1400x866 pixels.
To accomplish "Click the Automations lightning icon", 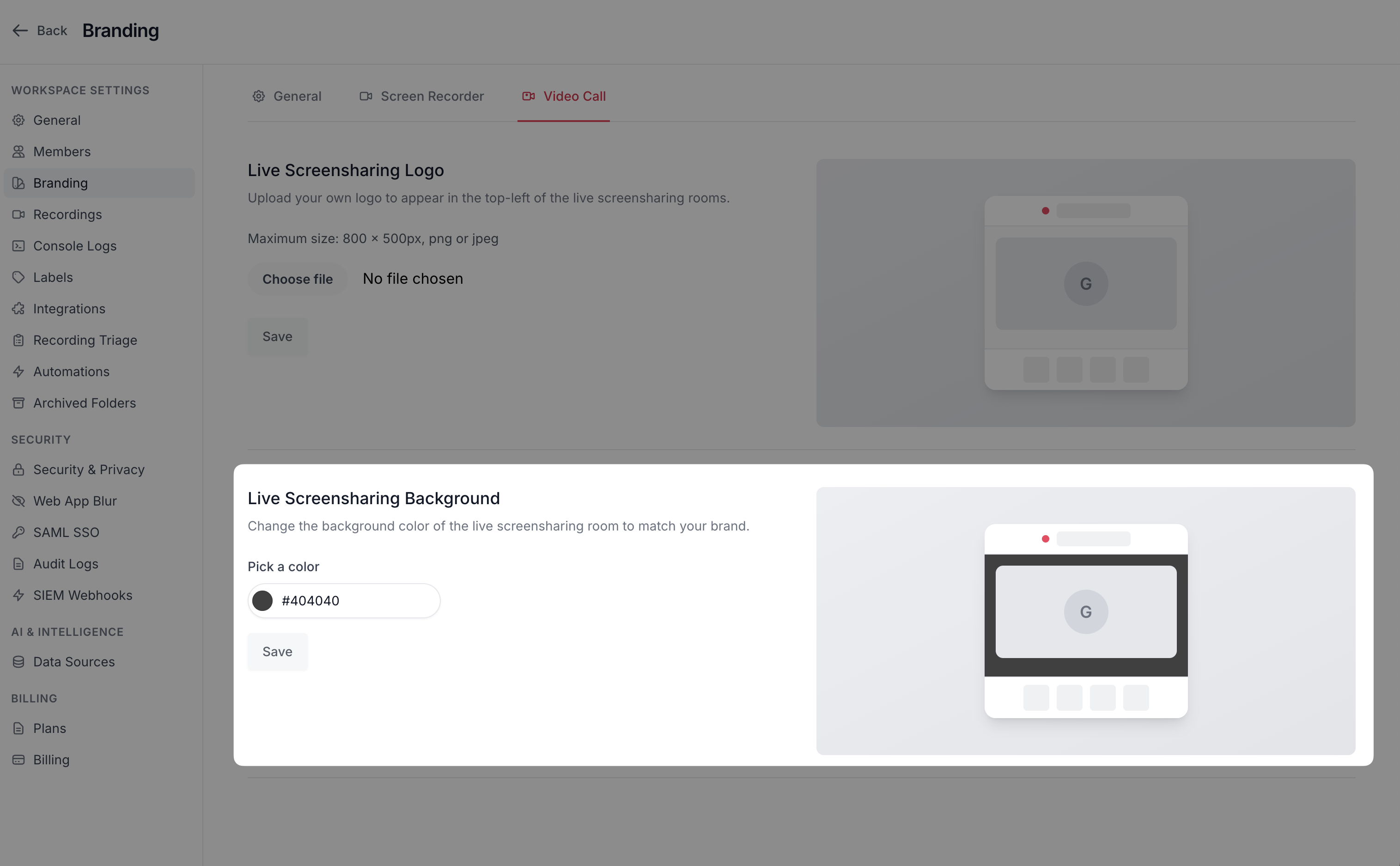I will [x=18, y=372].
